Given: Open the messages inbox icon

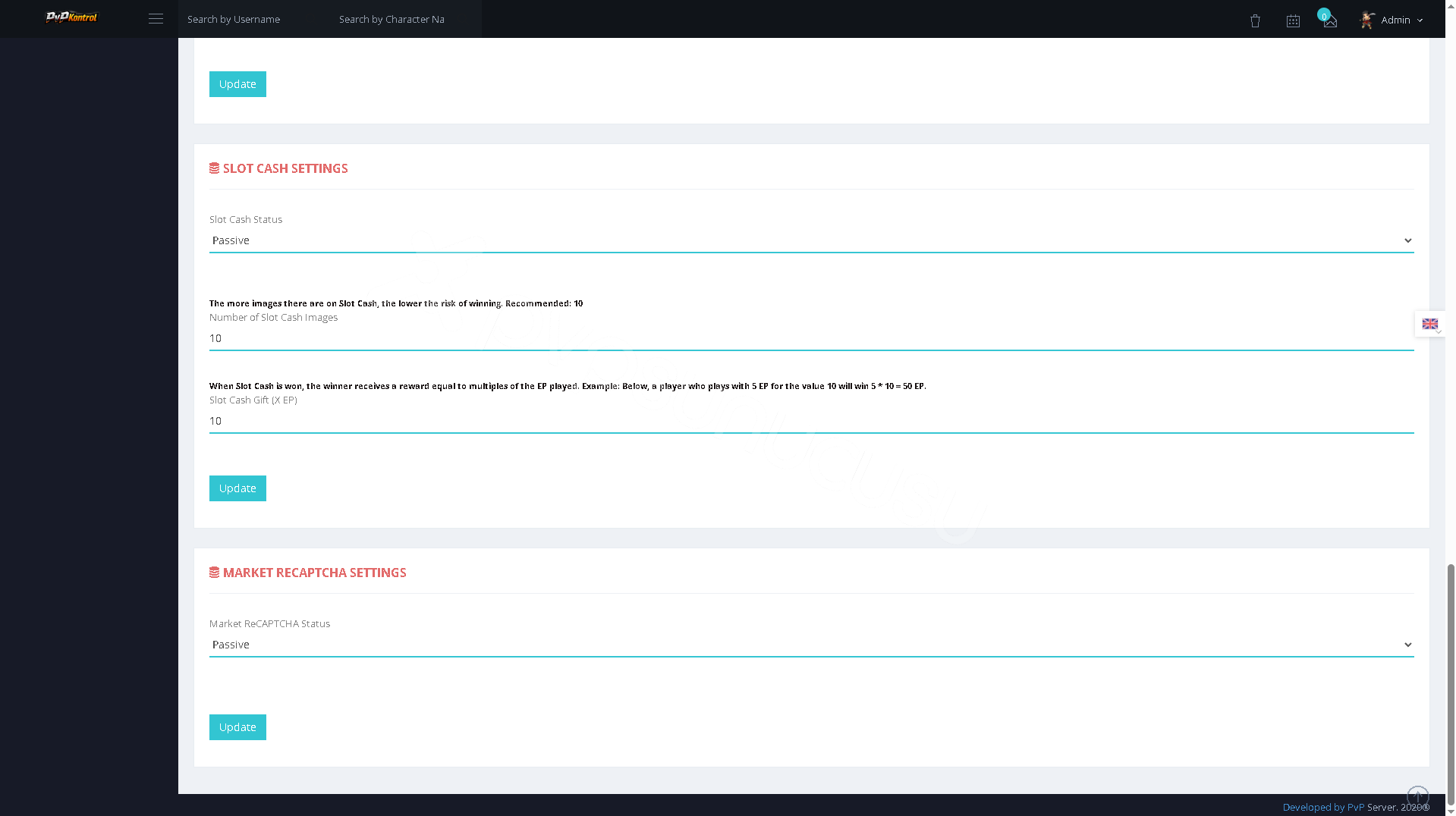Looking at the screenshot, I should tap(1330, 20).
